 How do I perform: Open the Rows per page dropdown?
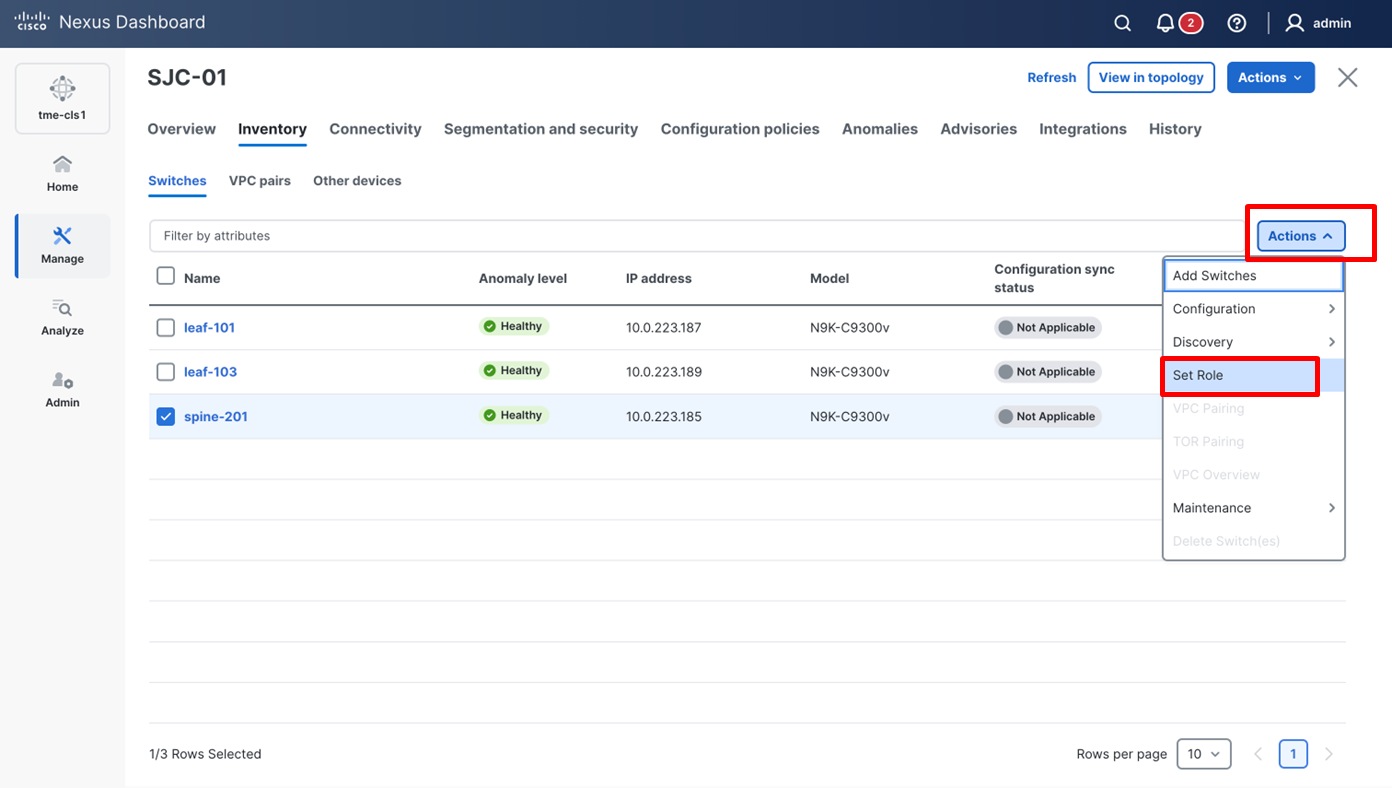[x=1203, y=754]
